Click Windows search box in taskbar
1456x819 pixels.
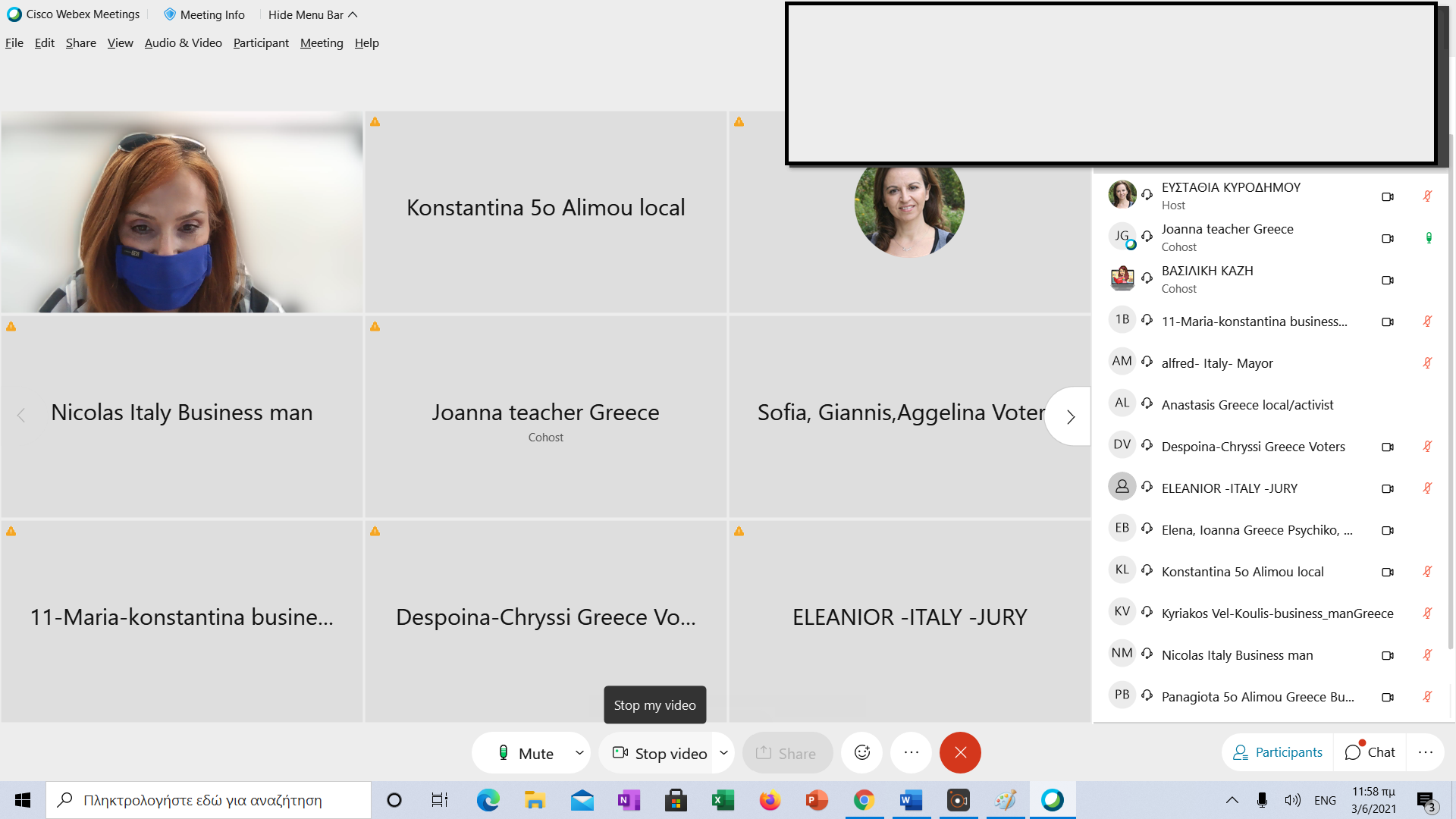[x=209, y=800]
